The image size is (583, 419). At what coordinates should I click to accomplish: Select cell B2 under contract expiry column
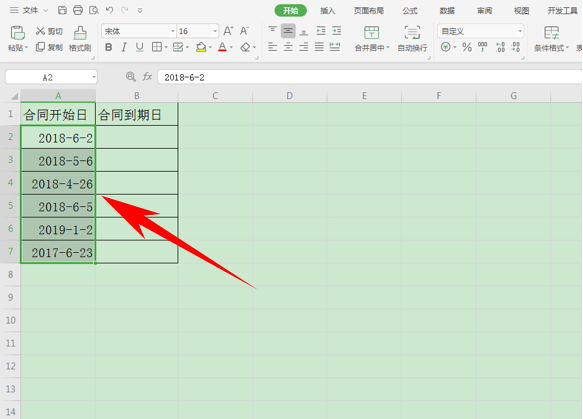tap(137, 137)
